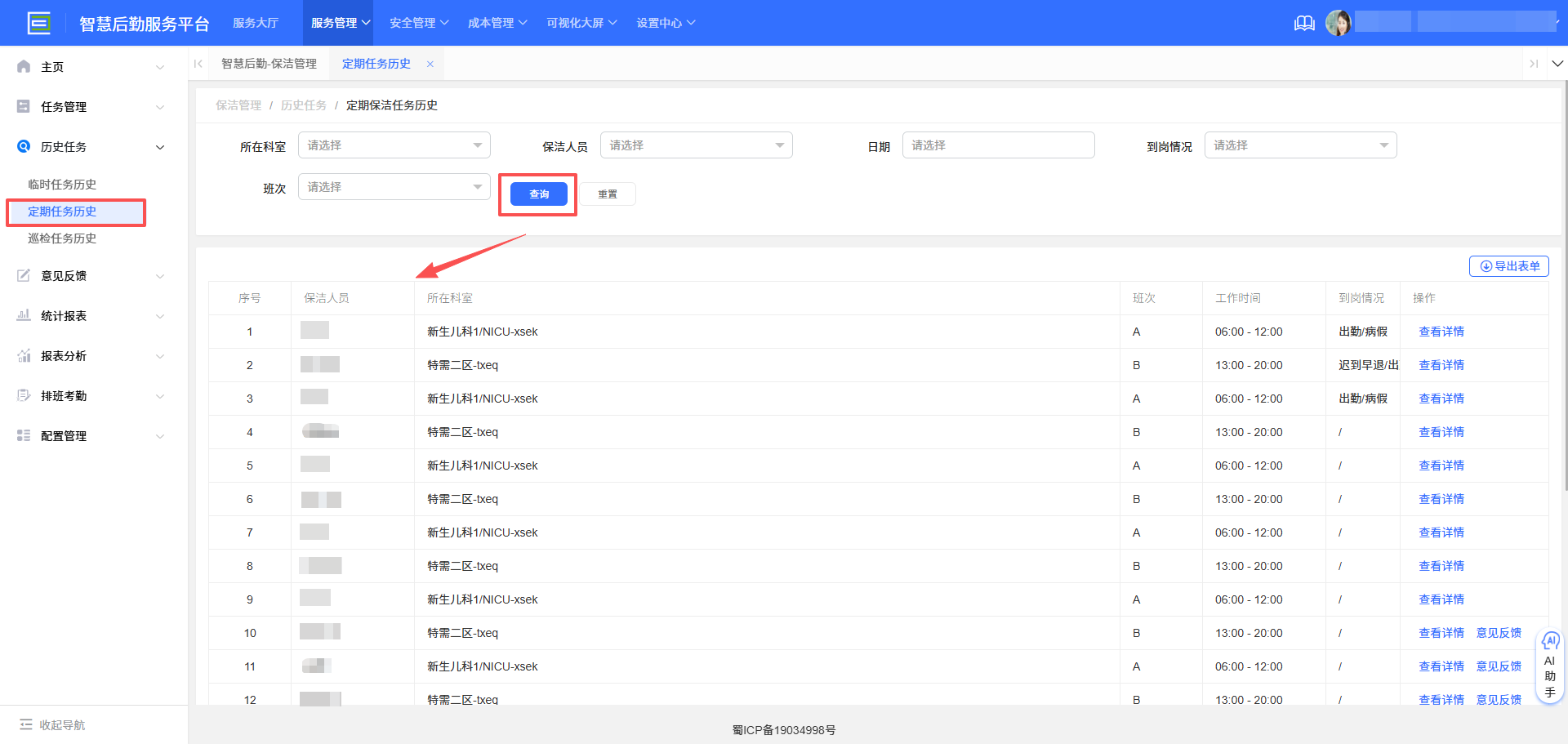Click the 查询 query button
1568x744 pixels.
(537, 194)
